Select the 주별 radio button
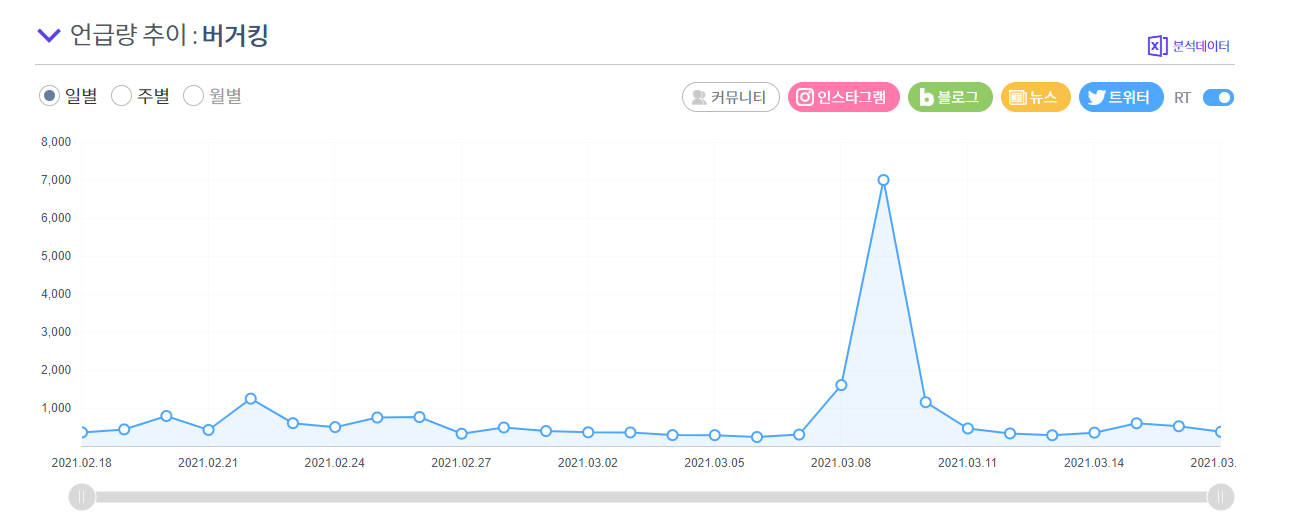This screenshot has height=530, width=1296. click(x=121, y=96)
